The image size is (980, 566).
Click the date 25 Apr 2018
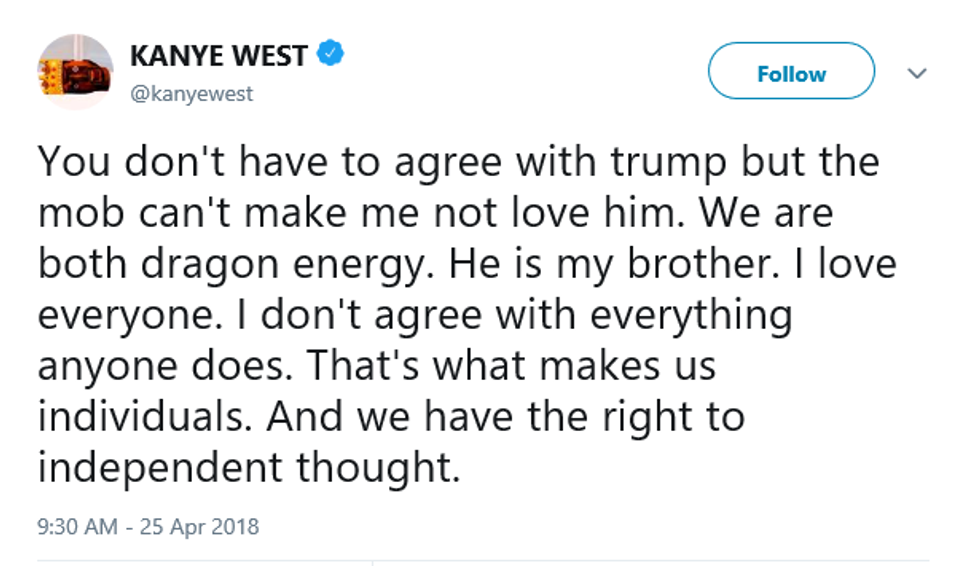[x=198, y=526]
